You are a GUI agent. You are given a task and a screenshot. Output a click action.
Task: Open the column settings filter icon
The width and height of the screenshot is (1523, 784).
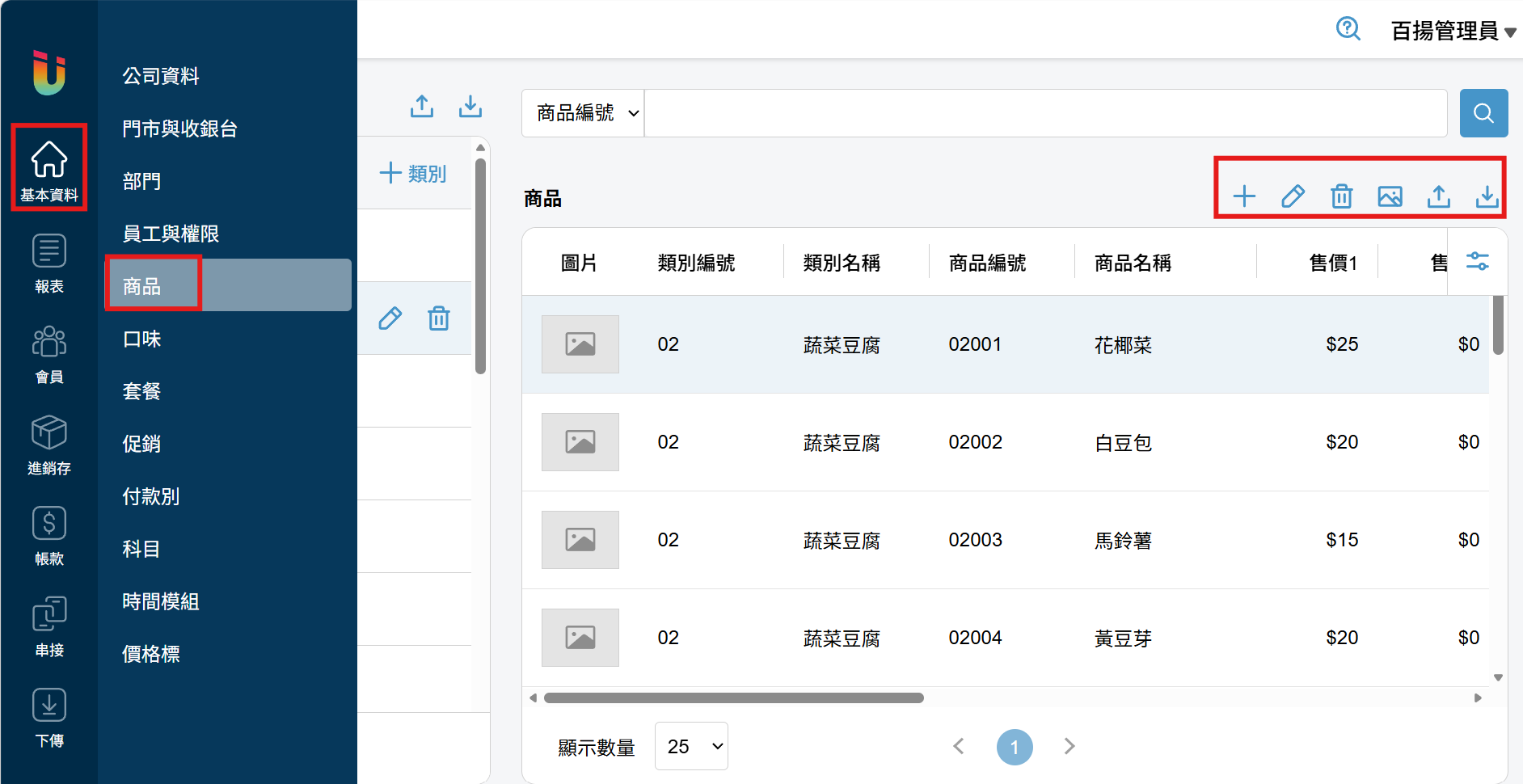[x=1477, y=261]
